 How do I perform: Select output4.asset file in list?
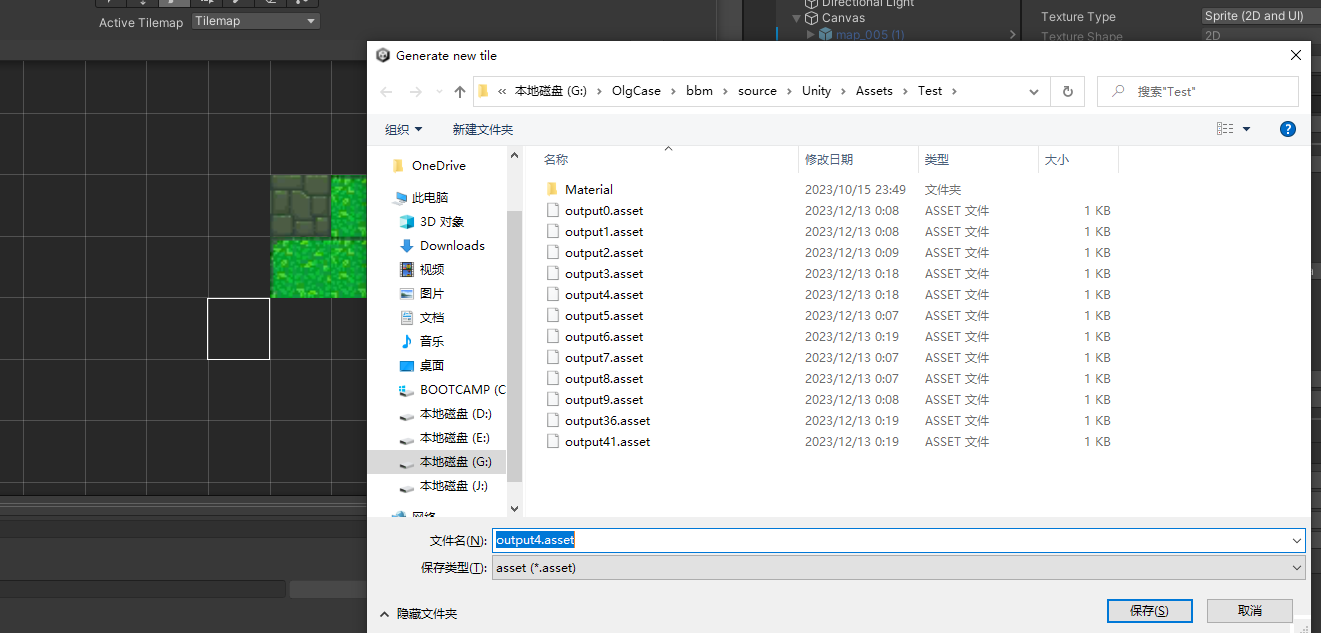coord(603,294)
